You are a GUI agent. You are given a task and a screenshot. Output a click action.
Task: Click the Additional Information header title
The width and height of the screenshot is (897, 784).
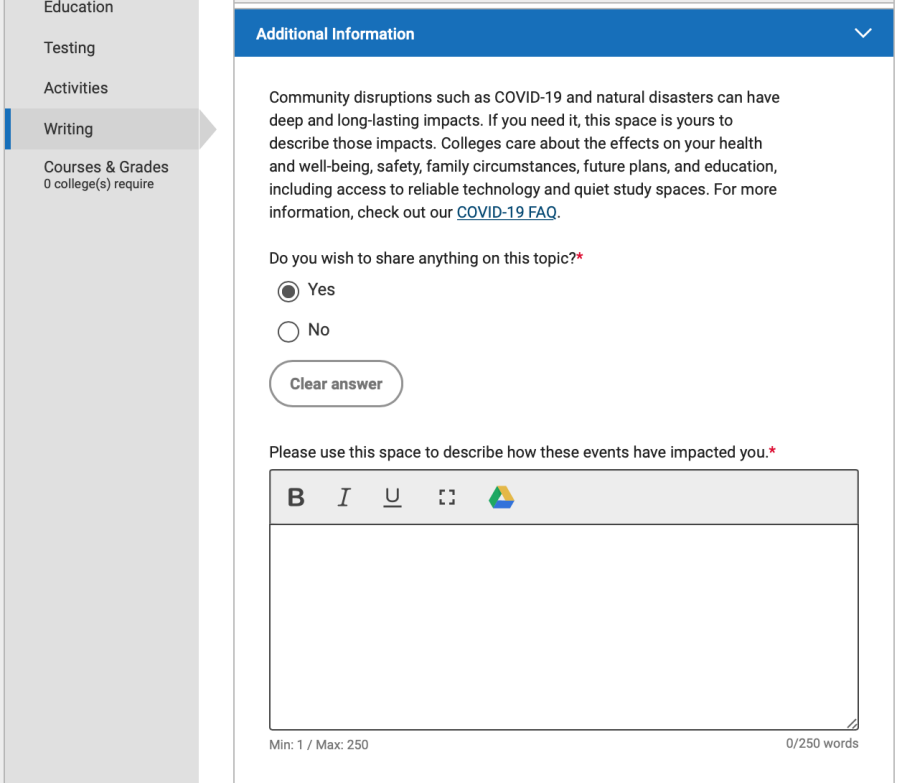335,34
